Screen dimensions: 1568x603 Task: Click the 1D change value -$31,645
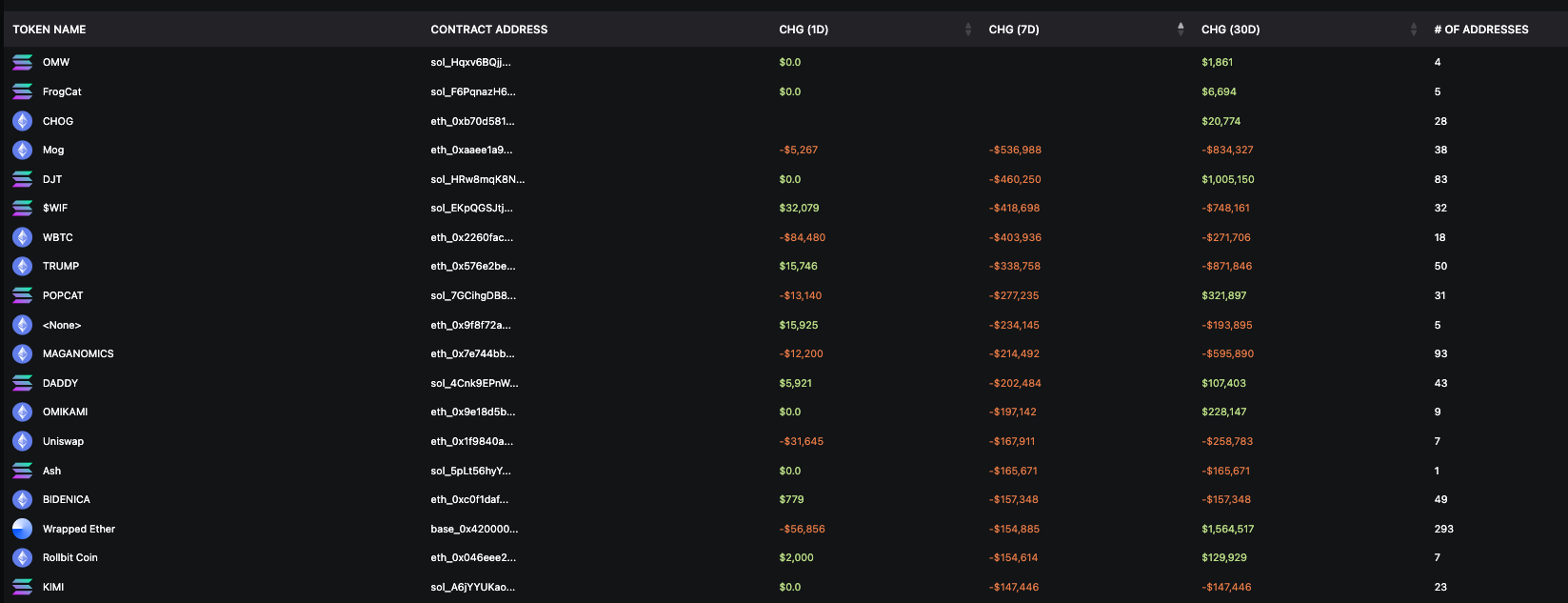pyautogui.click(x=802, y=442)
